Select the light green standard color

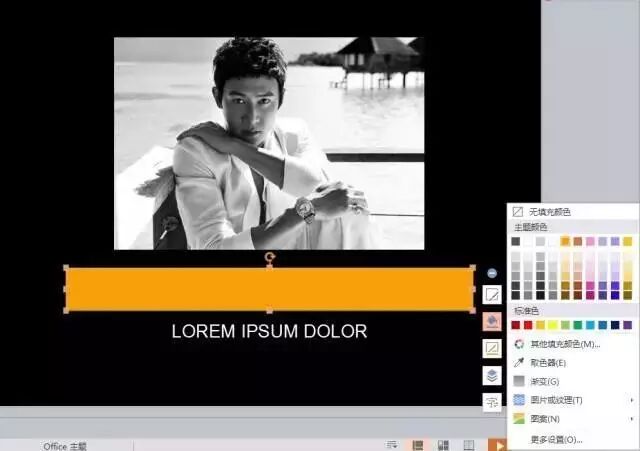(x=565, y=325)
